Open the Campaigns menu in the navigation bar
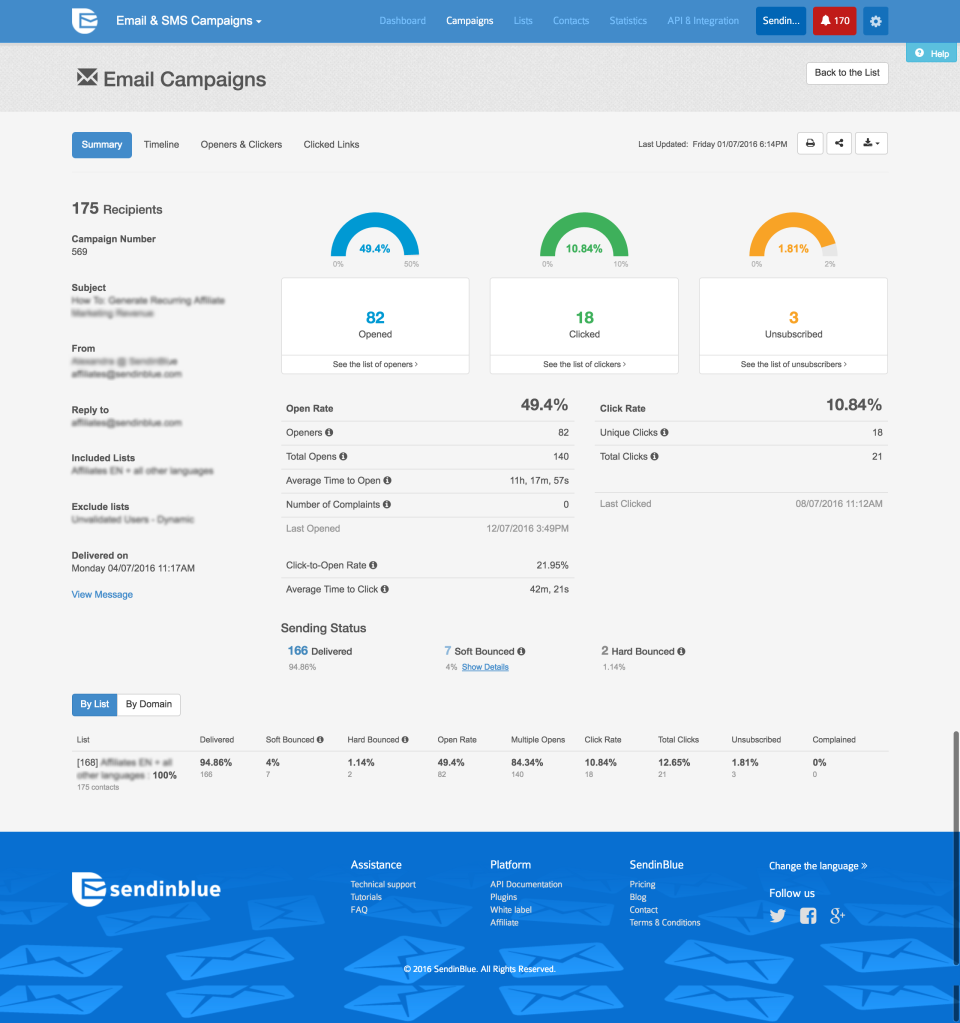The width and height of the screenshot is (960, 1023). [x=469, y=20]
